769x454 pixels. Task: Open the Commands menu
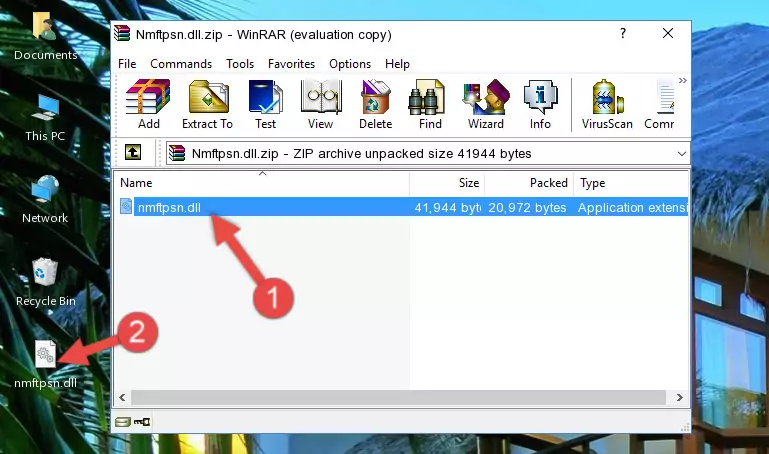181,64
